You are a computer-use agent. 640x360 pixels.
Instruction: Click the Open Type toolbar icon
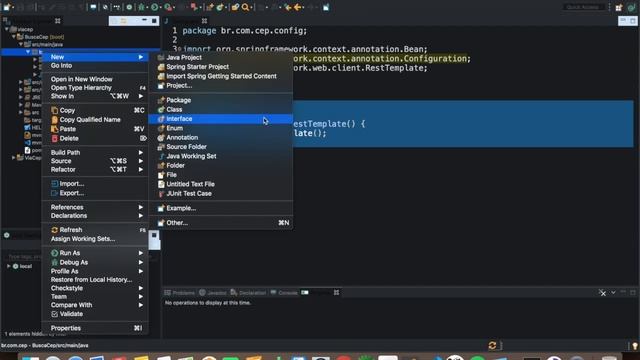click(x=235, y=7)
